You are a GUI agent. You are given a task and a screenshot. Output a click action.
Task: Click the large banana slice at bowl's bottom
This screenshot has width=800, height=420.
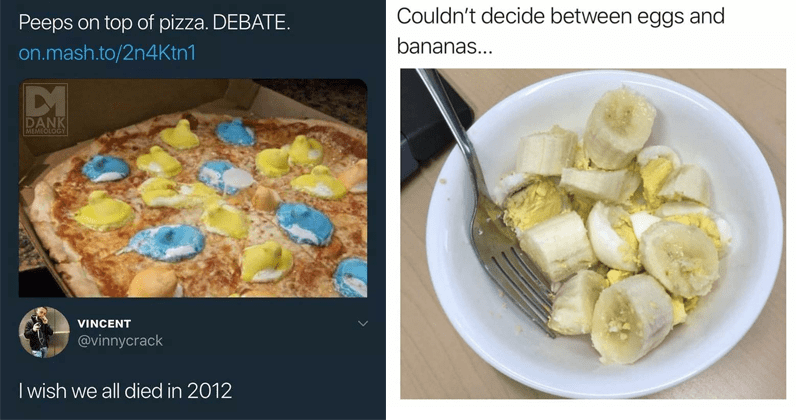632,318
